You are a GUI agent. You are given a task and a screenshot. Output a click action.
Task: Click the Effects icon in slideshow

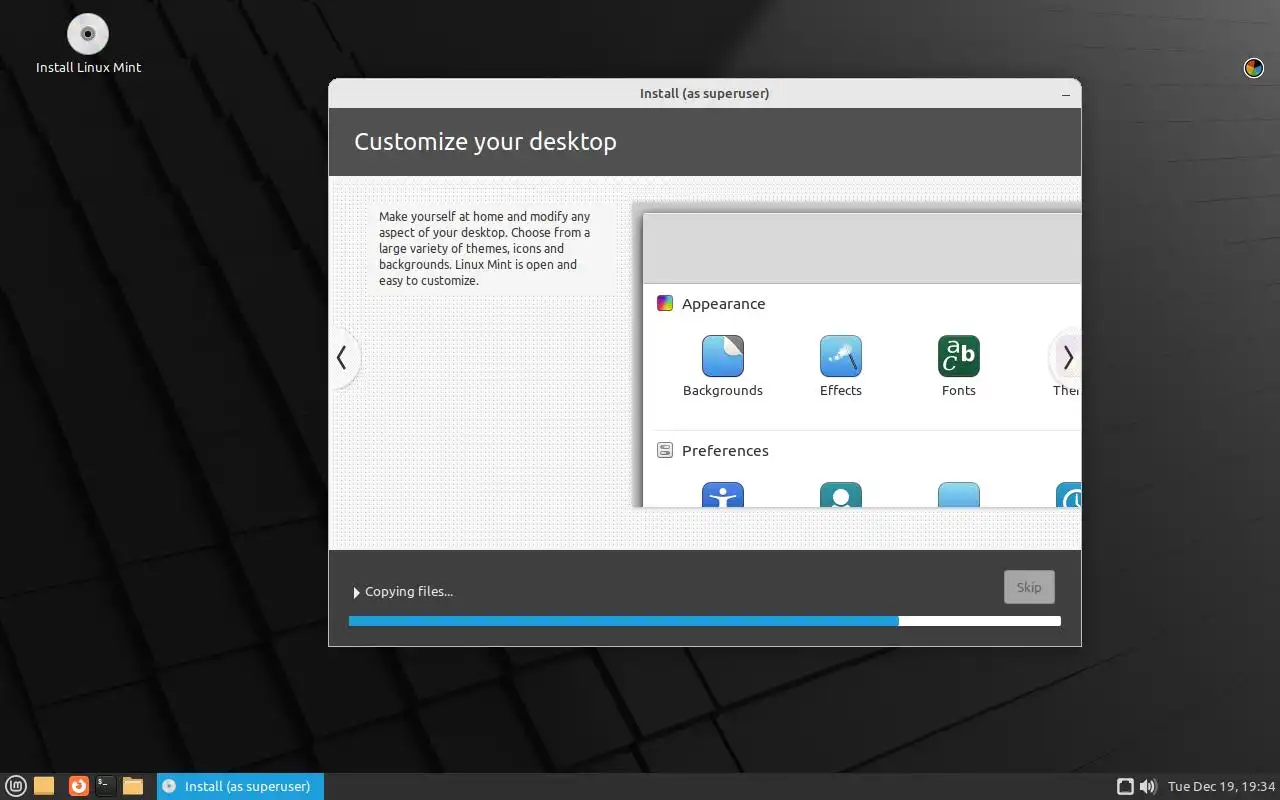pyautogui.click(x=841, y=356)
